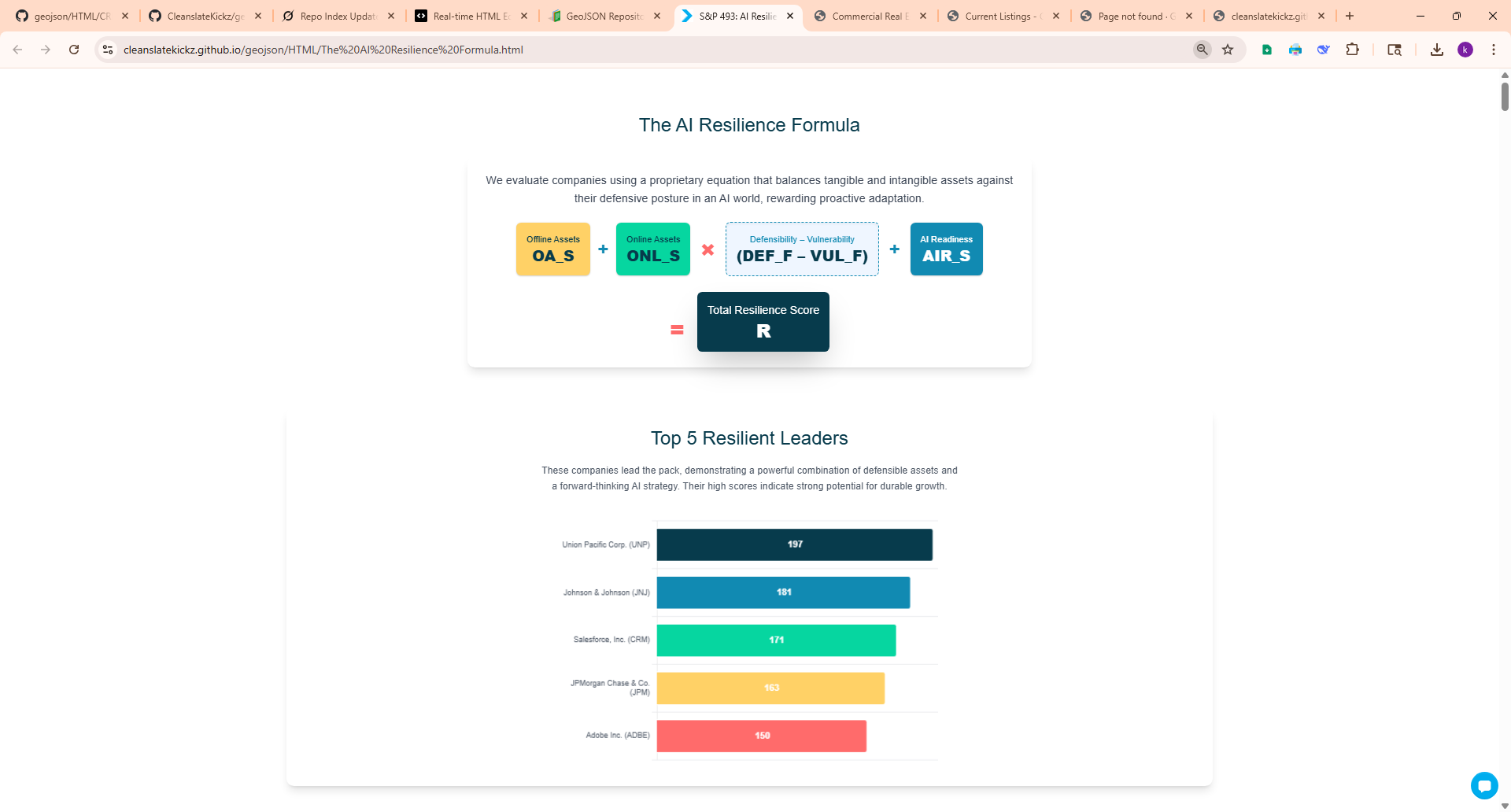Image resolution: width=1511 pixels, height=812 pixels.
Task: Close the Commercial Real Estate tab
Action: (923, 16)
